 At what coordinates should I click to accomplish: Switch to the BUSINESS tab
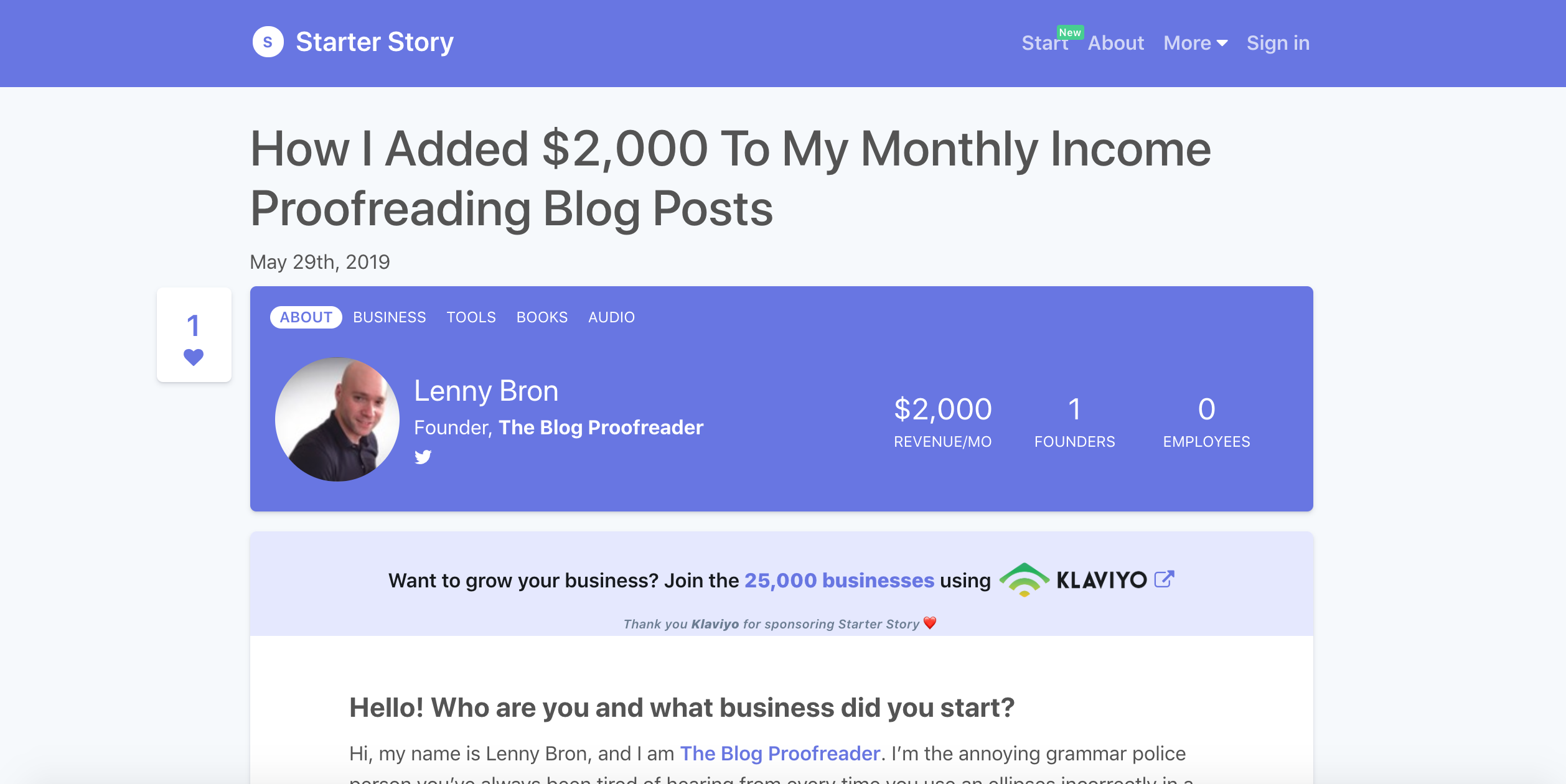tap(389, 317)
